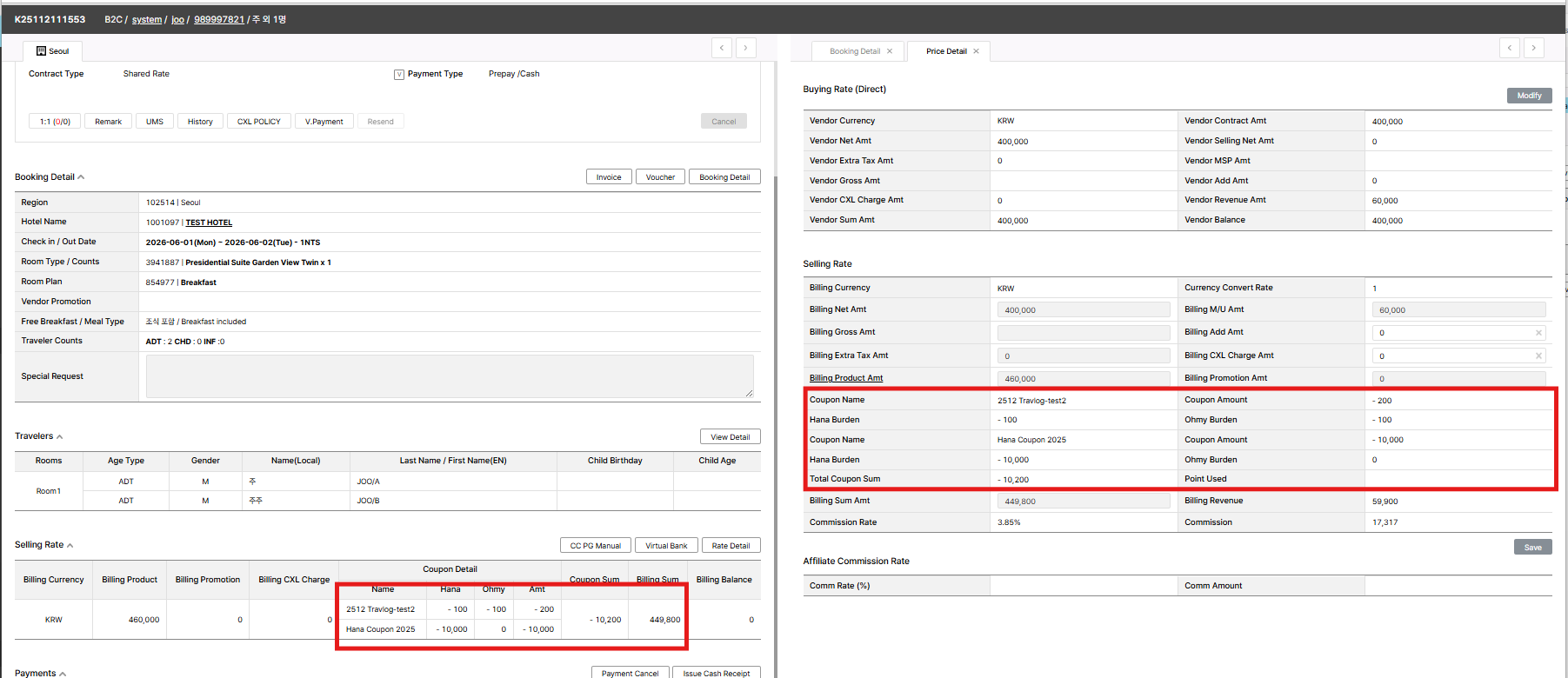Toggle the Payment Type checkbox
The image size is (1568, 678).
coord(399,75)
